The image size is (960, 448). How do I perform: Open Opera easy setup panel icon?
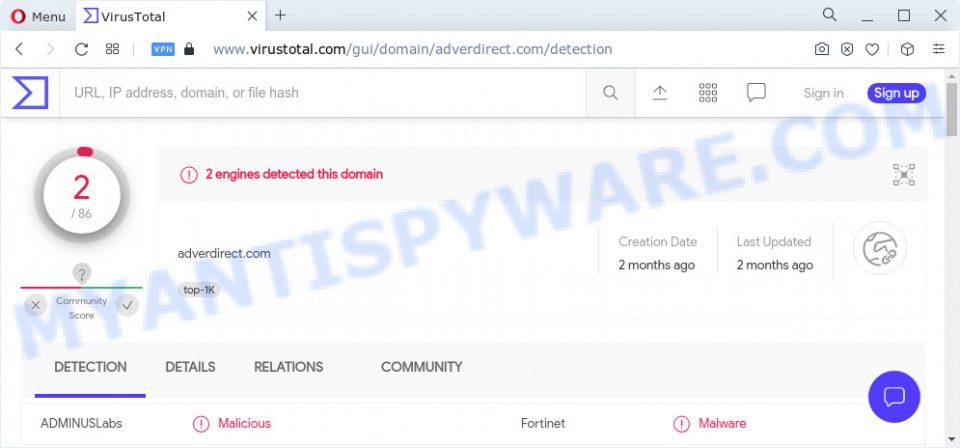[939, 50]
